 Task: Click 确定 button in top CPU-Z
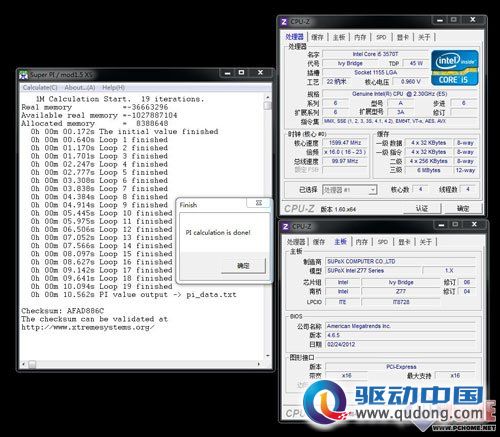click(463, 209)
